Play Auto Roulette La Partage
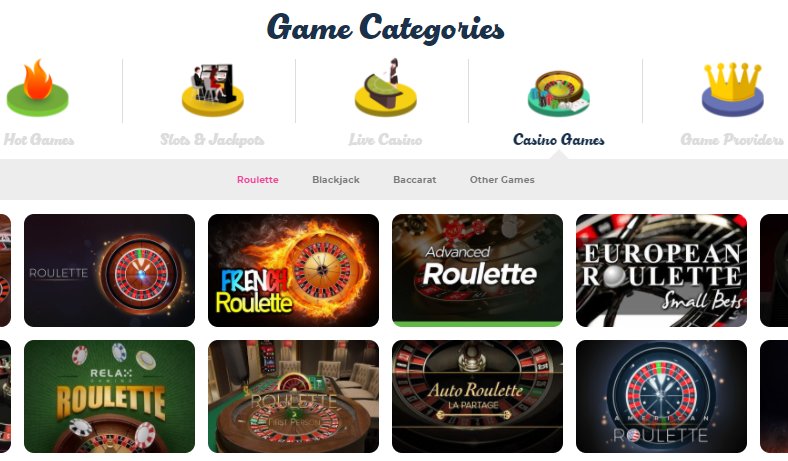This screenshot has height=461, width=788. [477, 397]
